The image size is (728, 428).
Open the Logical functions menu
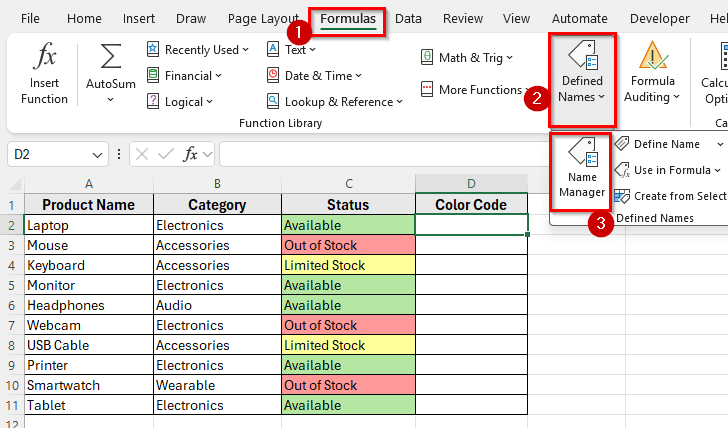[x=180, y=102]
